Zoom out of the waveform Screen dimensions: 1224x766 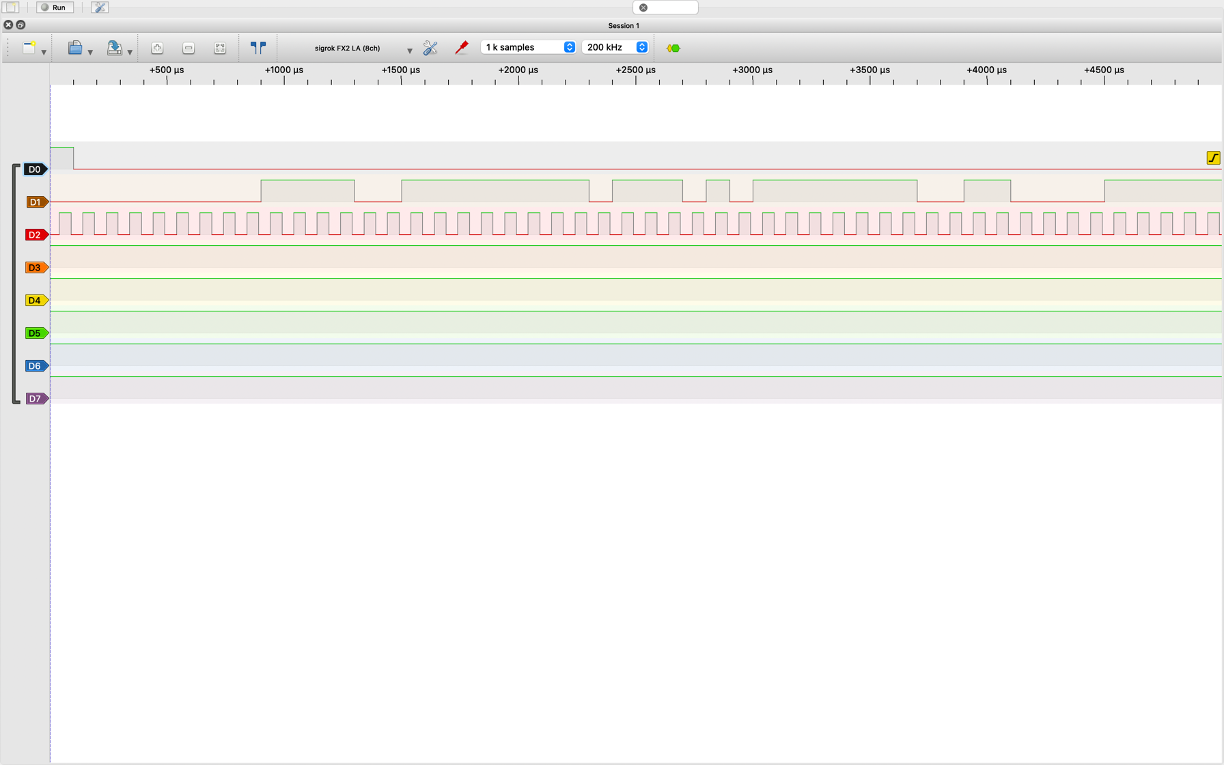[x=188, y=47]
